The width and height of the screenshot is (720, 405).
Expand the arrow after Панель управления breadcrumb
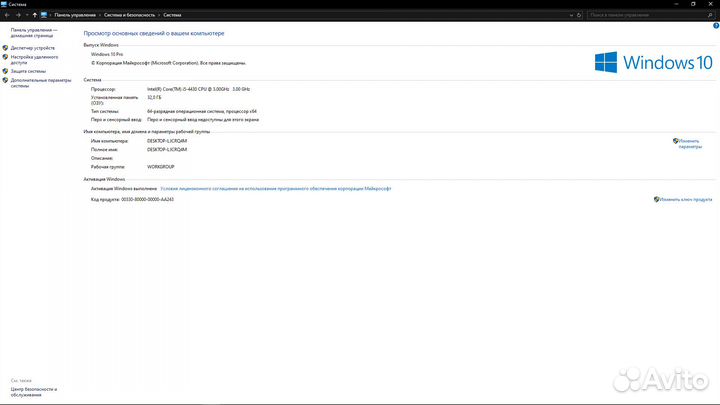click(x=101, y=15)
